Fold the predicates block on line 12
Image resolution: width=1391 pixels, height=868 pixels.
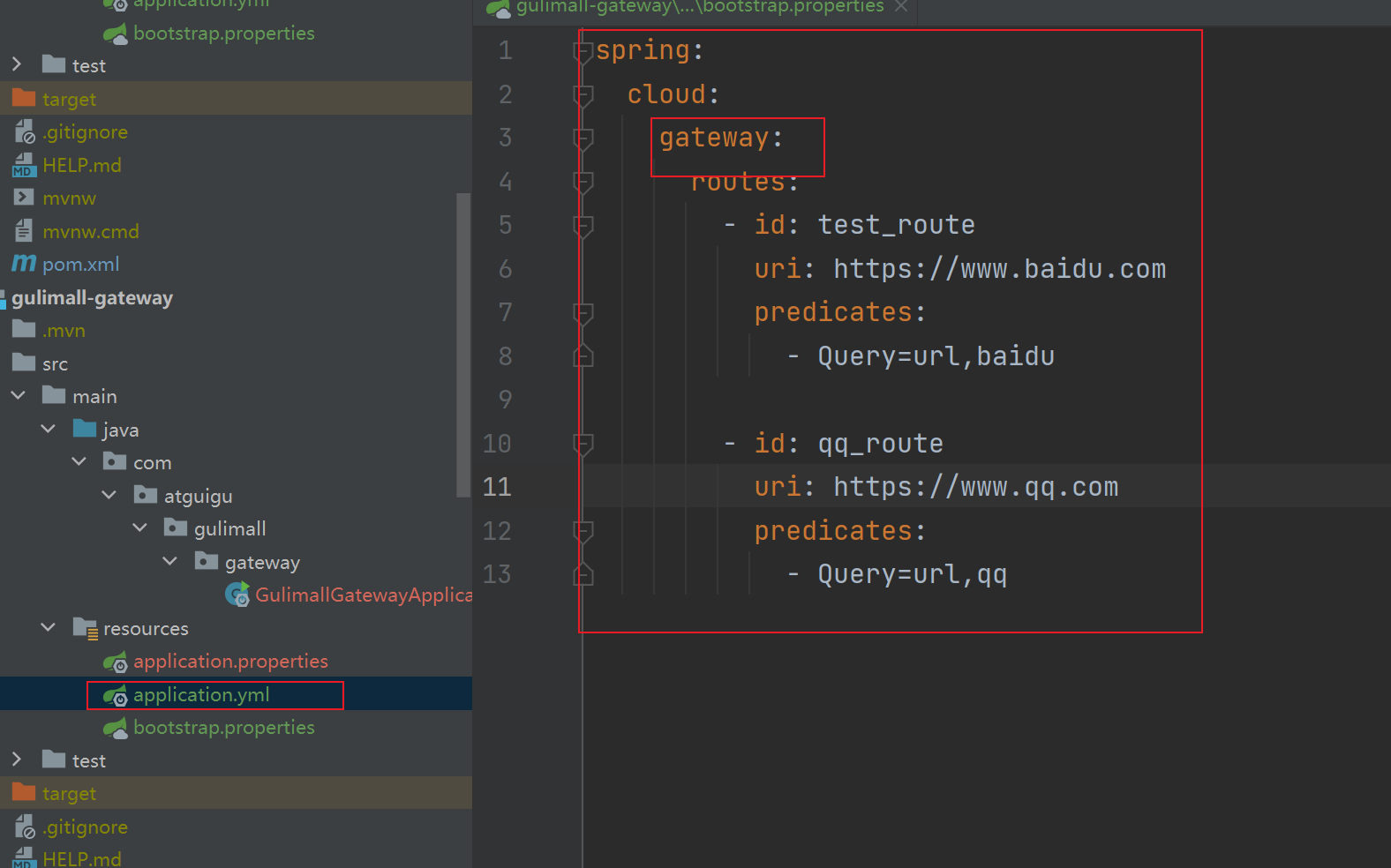[x=583, y=532]
